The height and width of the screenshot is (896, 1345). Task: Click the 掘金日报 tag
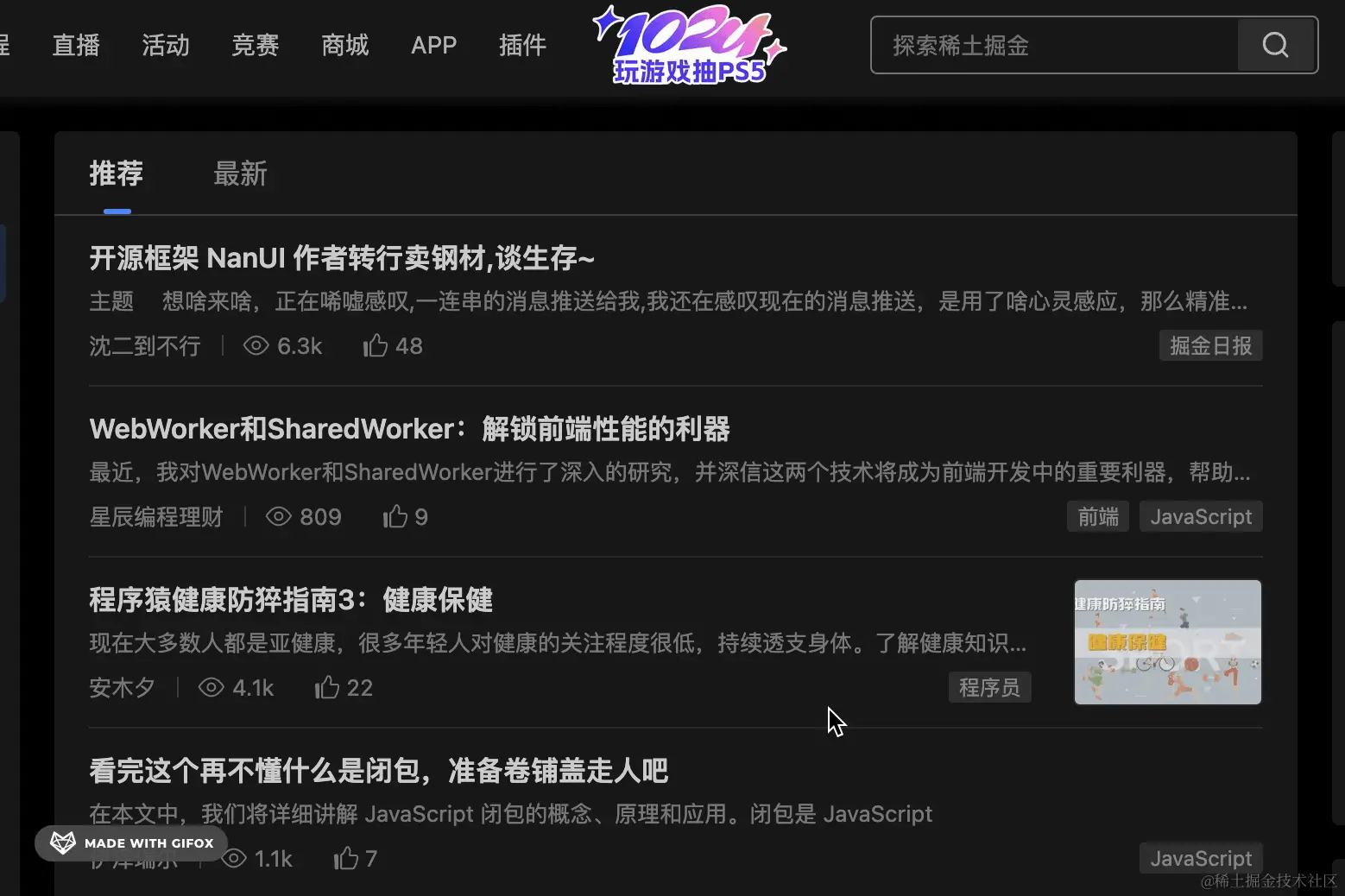[1210, 346]
